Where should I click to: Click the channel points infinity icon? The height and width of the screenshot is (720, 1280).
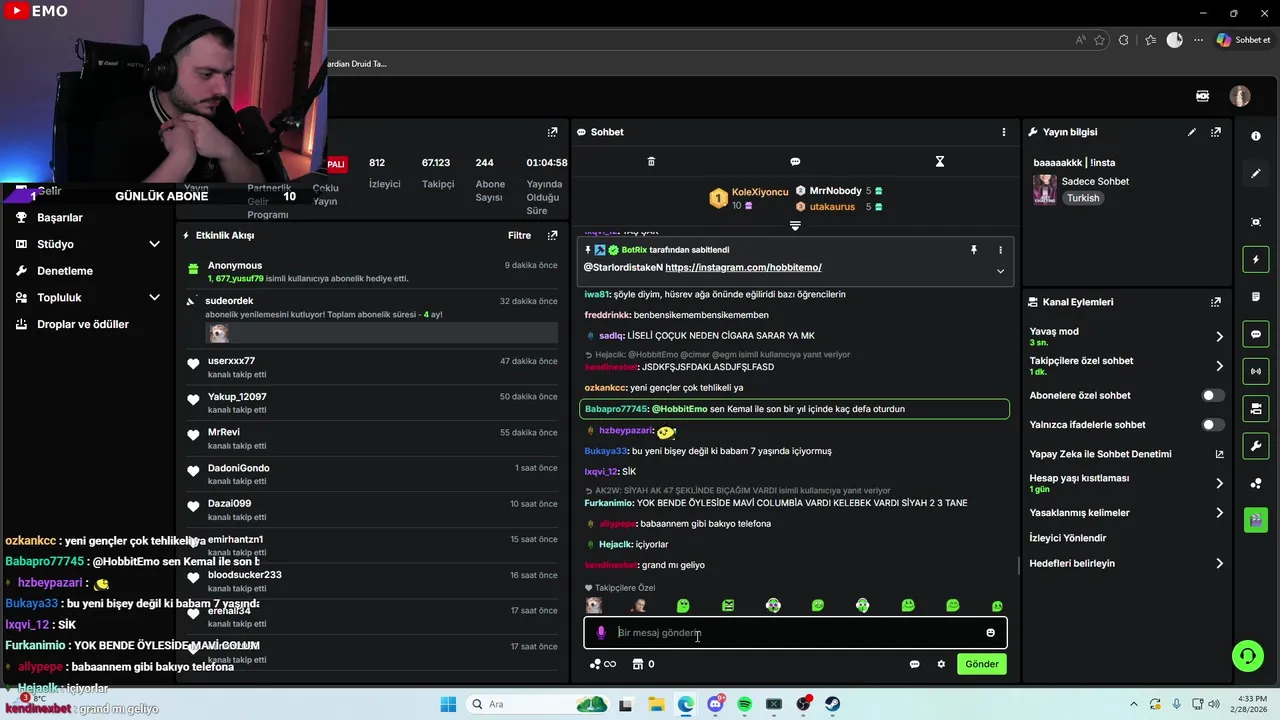click(x=603, y=664)
